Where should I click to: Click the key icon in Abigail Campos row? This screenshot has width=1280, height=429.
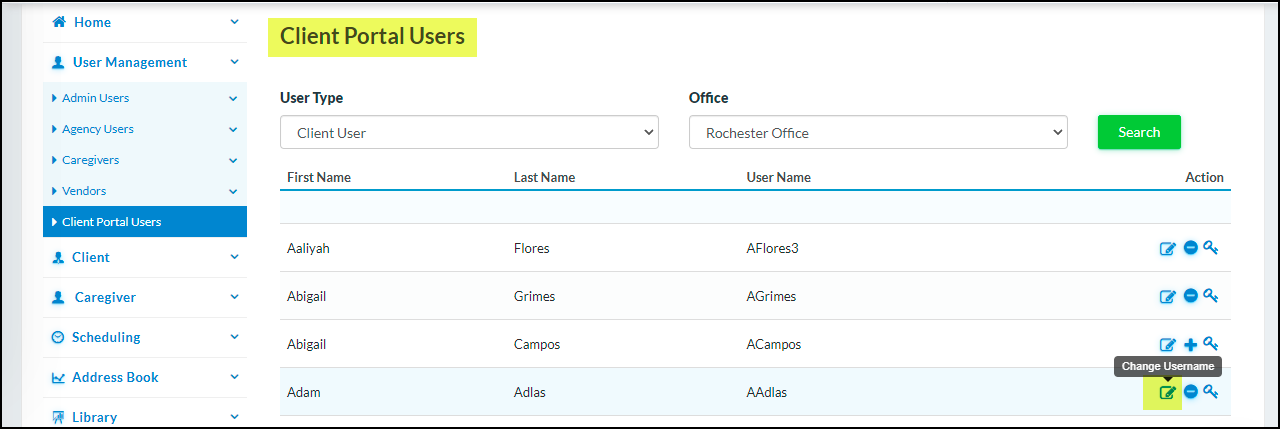pyautogui.click(x=1210, y=344)
